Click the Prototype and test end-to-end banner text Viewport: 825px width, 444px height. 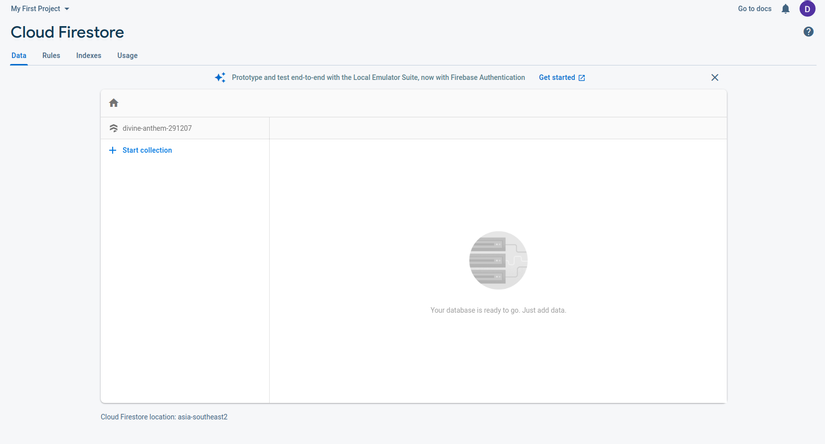[x=378, y=77]
